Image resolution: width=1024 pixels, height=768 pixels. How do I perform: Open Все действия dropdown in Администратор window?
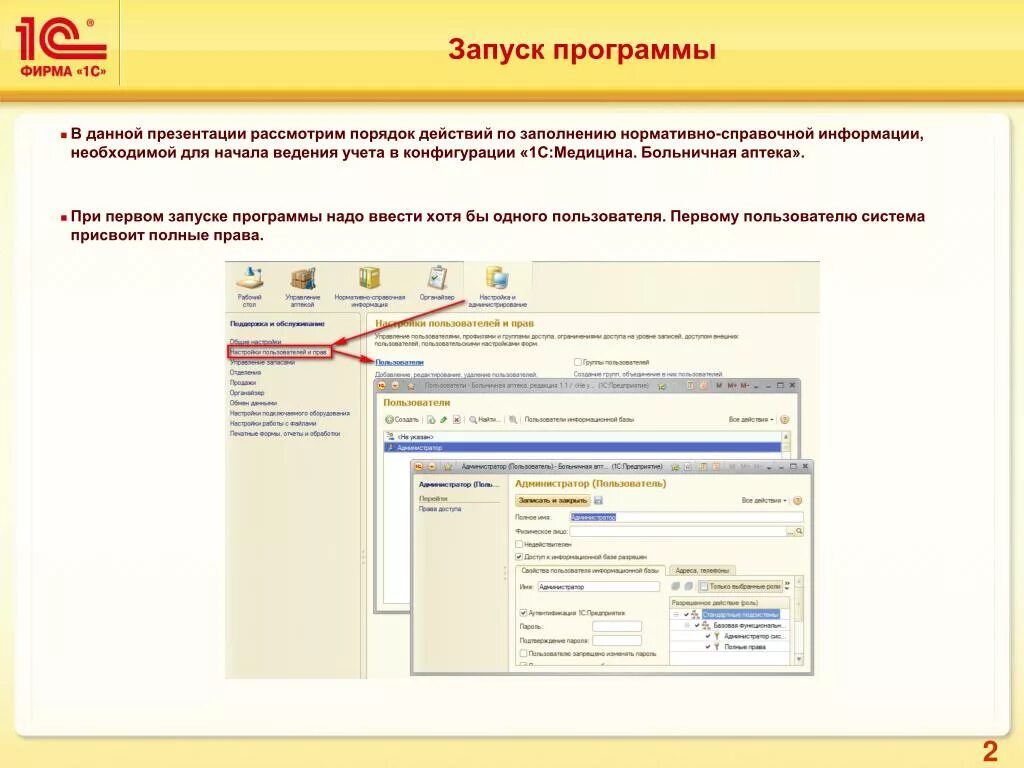[x=764, y=500]
